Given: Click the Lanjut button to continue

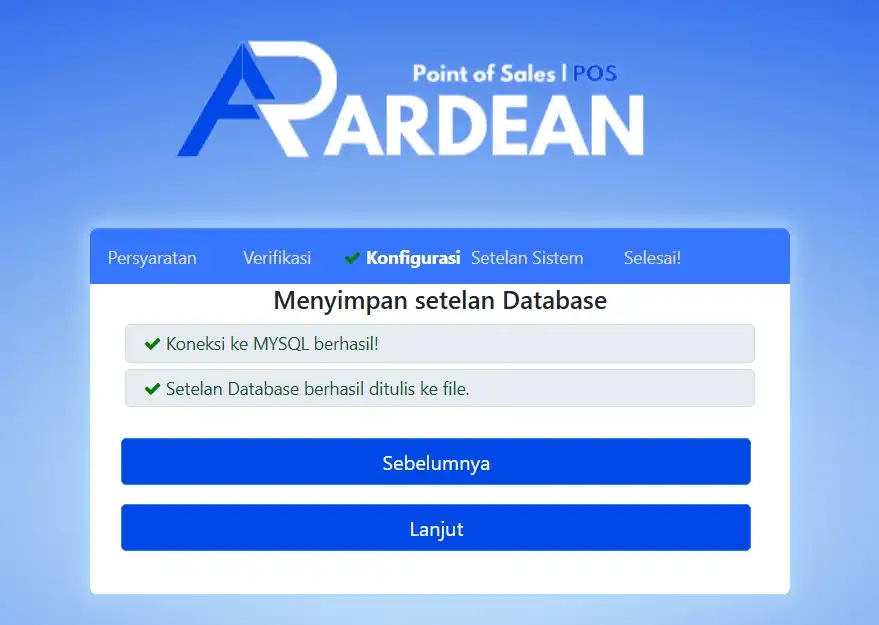Looking at the screenshot, I should (436, 527).
